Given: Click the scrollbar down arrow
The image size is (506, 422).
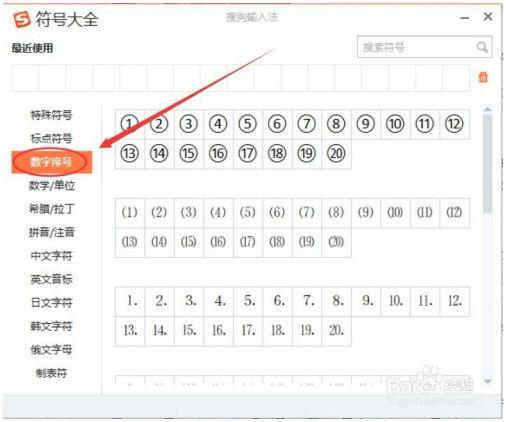Looking at the screenshot, I should (x=487, y=381).
